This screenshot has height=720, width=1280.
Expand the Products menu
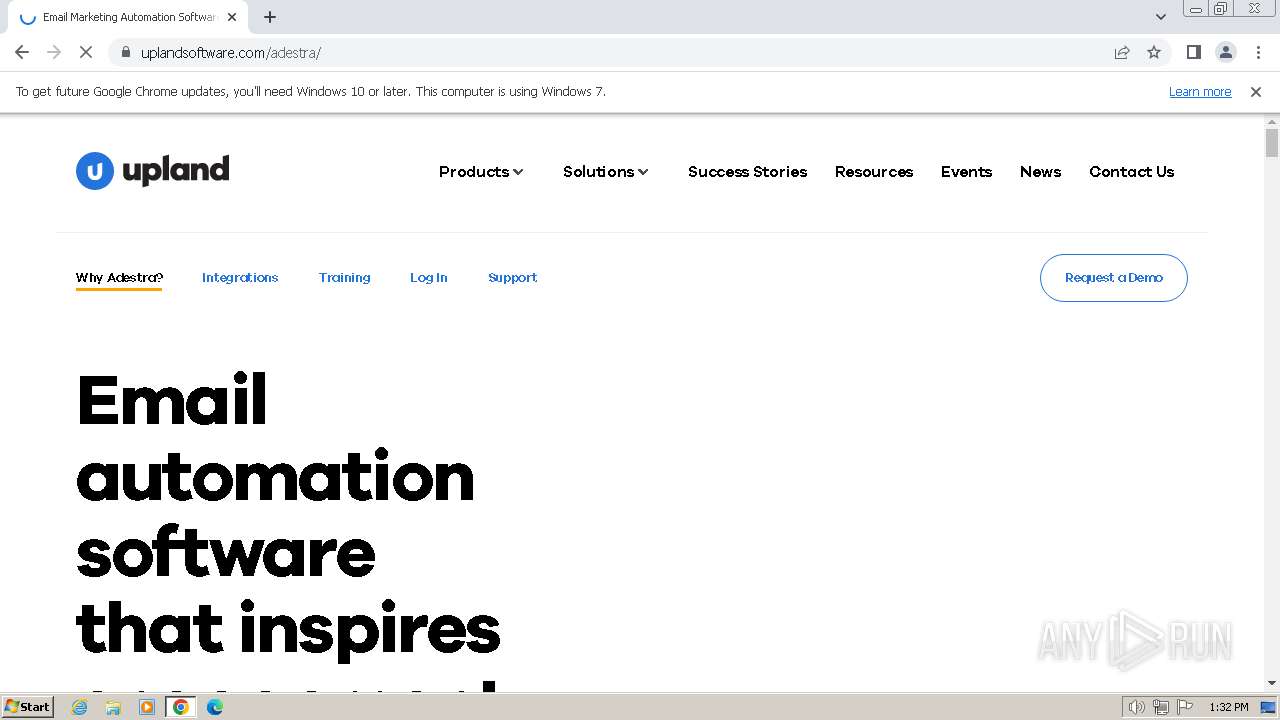click(x=481, y=172)
